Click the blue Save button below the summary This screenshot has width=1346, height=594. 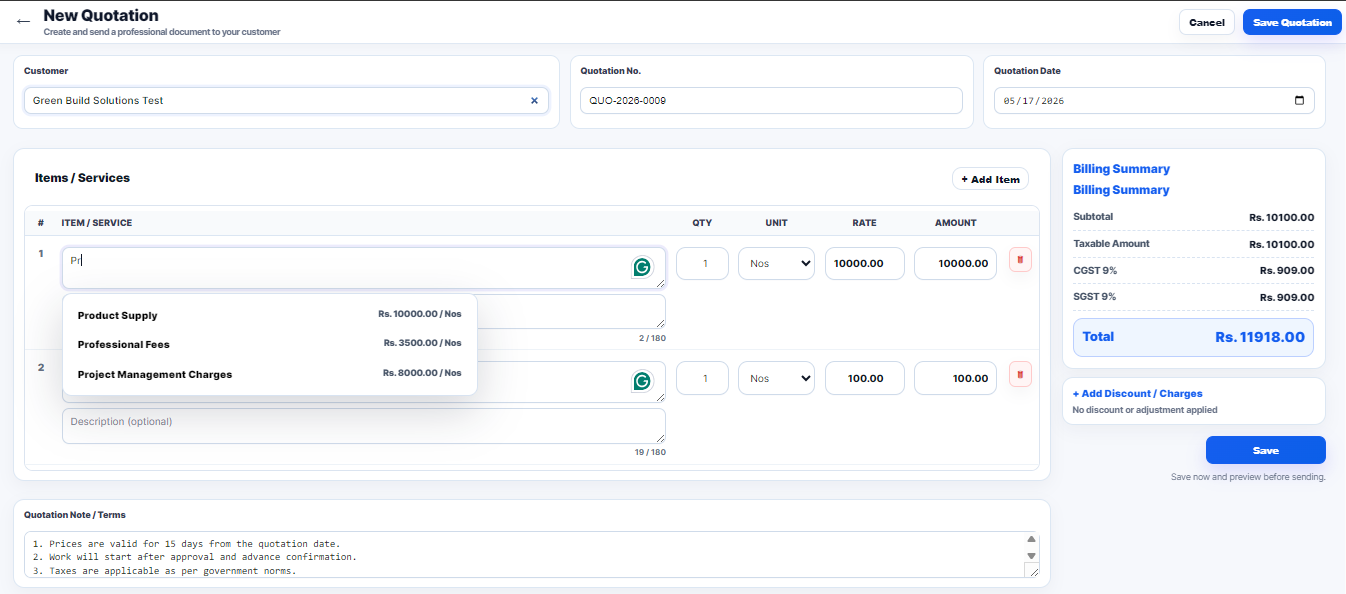click(x=1265, y=450)
